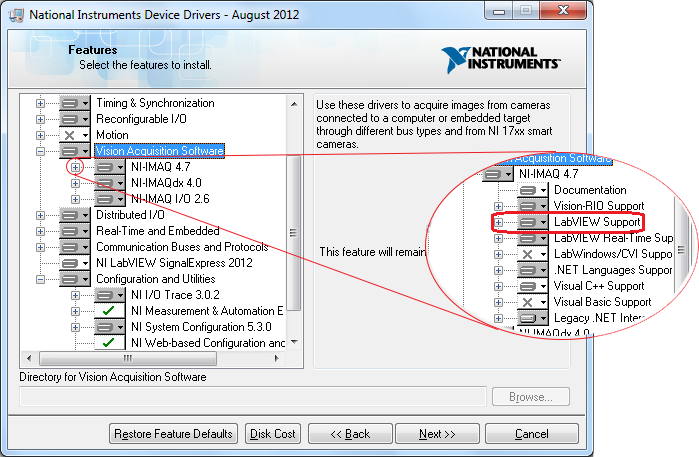Expand the NI-IMAQ I/O 2.6 node
This screenshot has width=699, height=457.
coord(75,199)
